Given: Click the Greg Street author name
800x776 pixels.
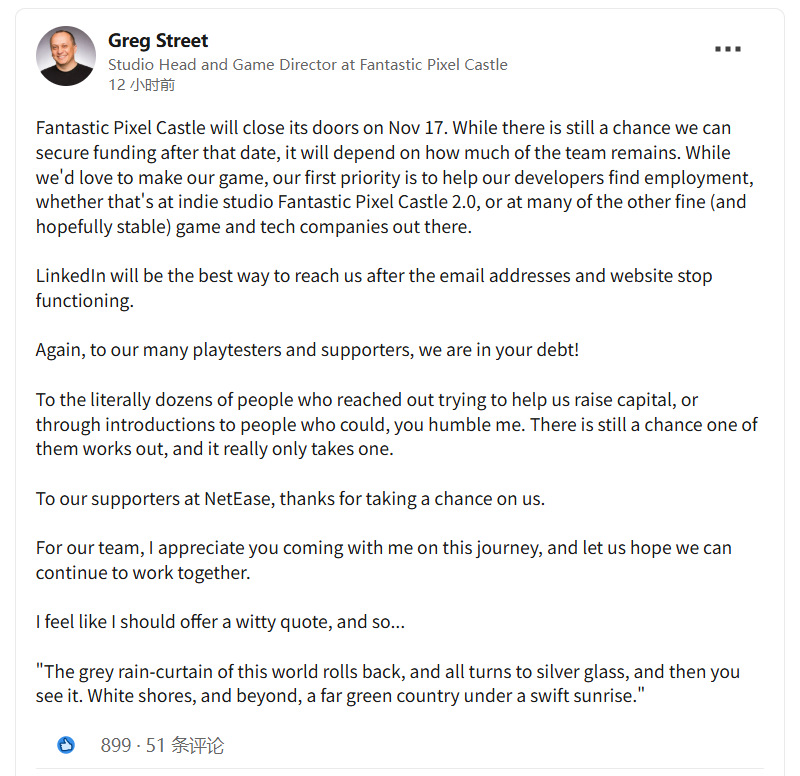Looking at the screenshot, I should coord(158,41).
